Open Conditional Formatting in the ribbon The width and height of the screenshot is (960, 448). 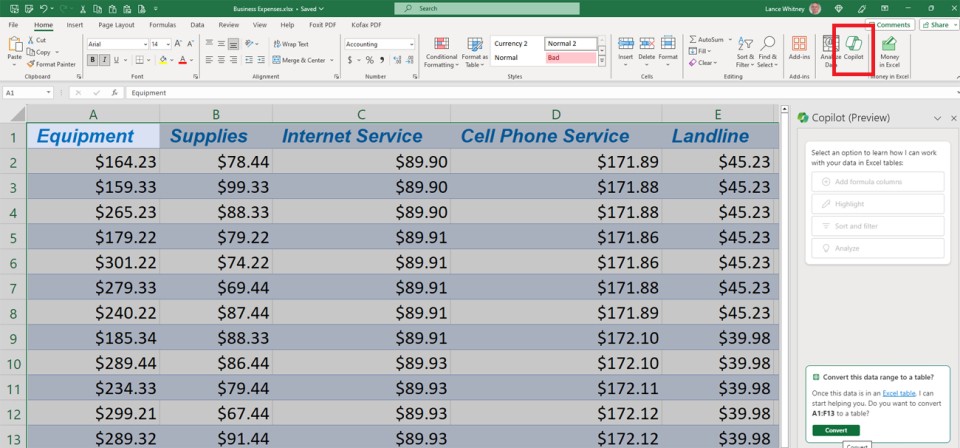pos(441,51)
